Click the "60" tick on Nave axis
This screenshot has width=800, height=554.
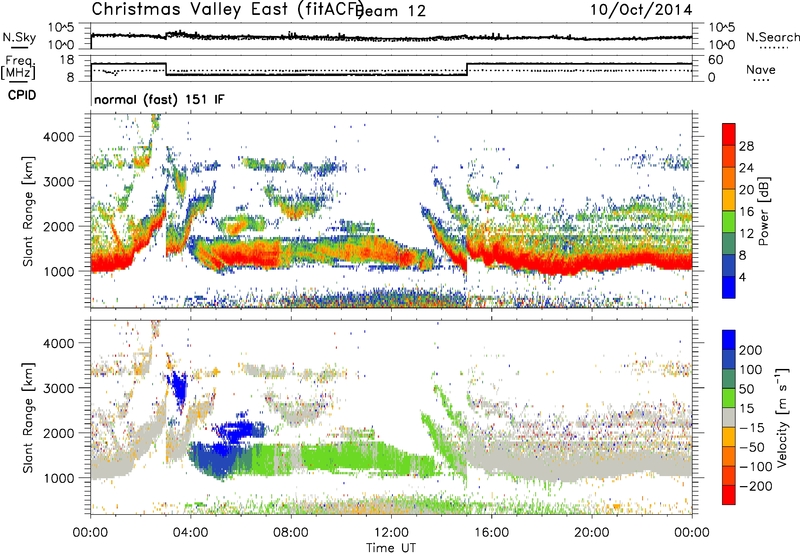coord(716,60)
